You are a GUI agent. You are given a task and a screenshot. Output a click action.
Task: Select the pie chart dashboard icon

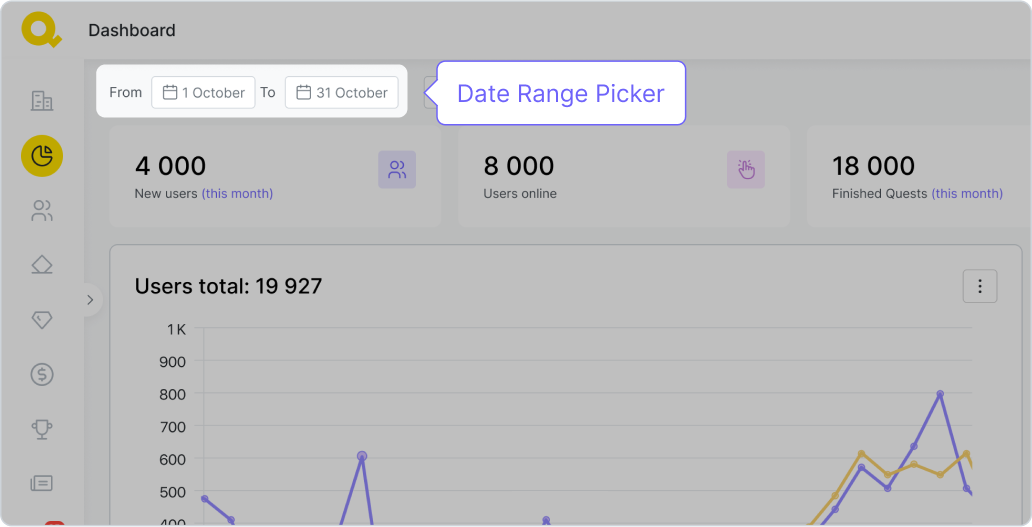pyautogui.click(x=42, y=156)
